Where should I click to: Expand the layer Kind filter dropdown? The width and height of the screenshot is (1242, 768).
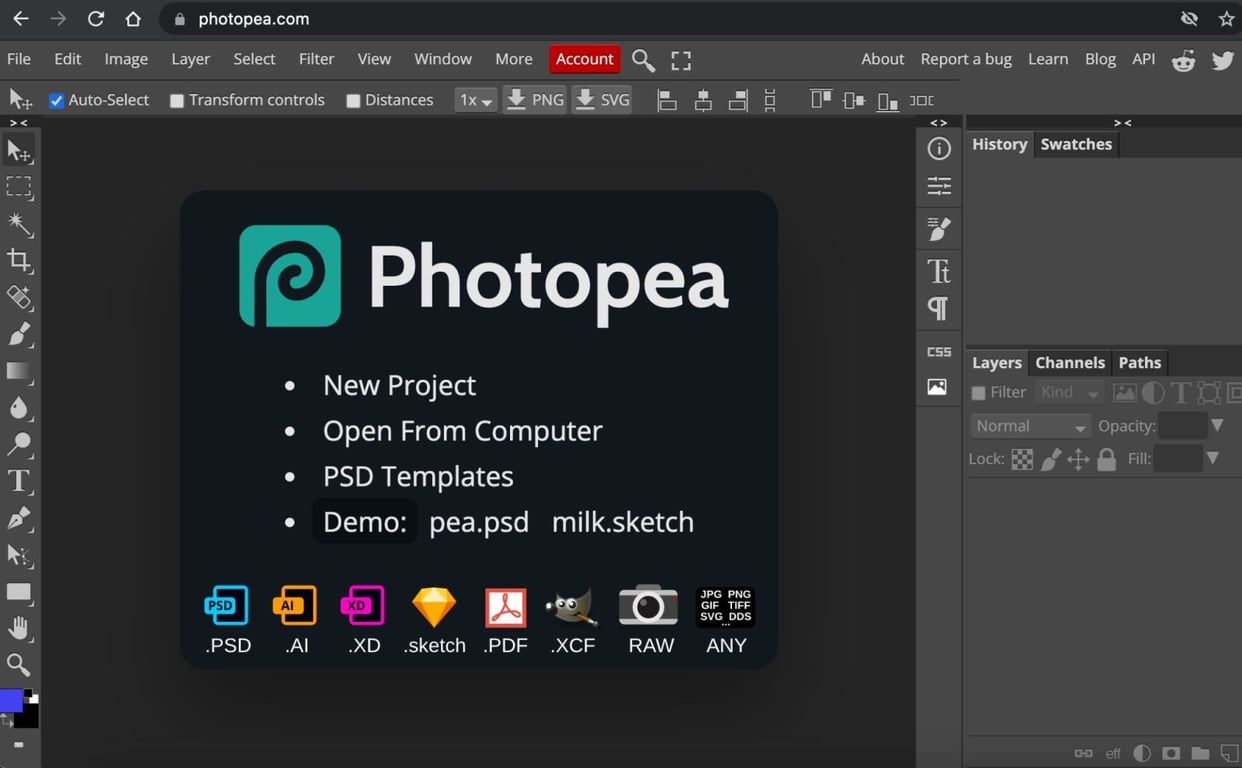pyautogui.click(x=1070, y=392)
